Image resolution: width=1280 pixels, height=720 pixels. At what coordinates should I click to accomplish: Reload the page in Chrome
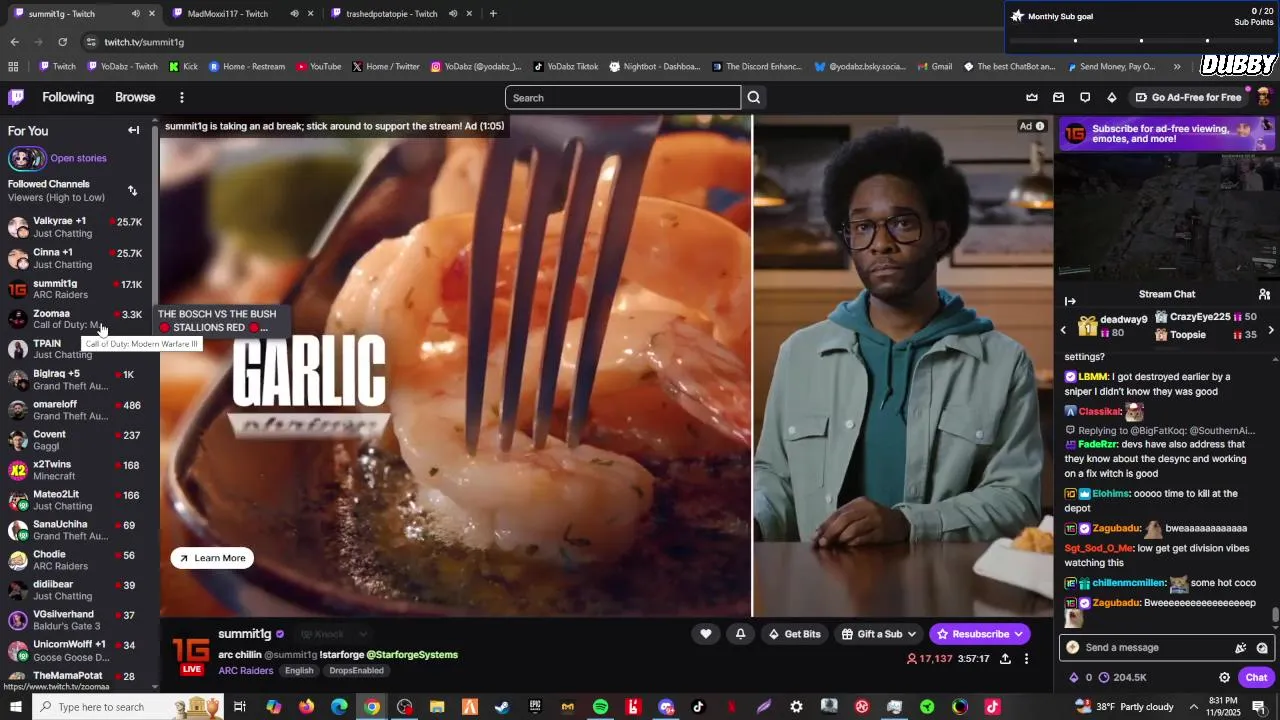(62, 42)
